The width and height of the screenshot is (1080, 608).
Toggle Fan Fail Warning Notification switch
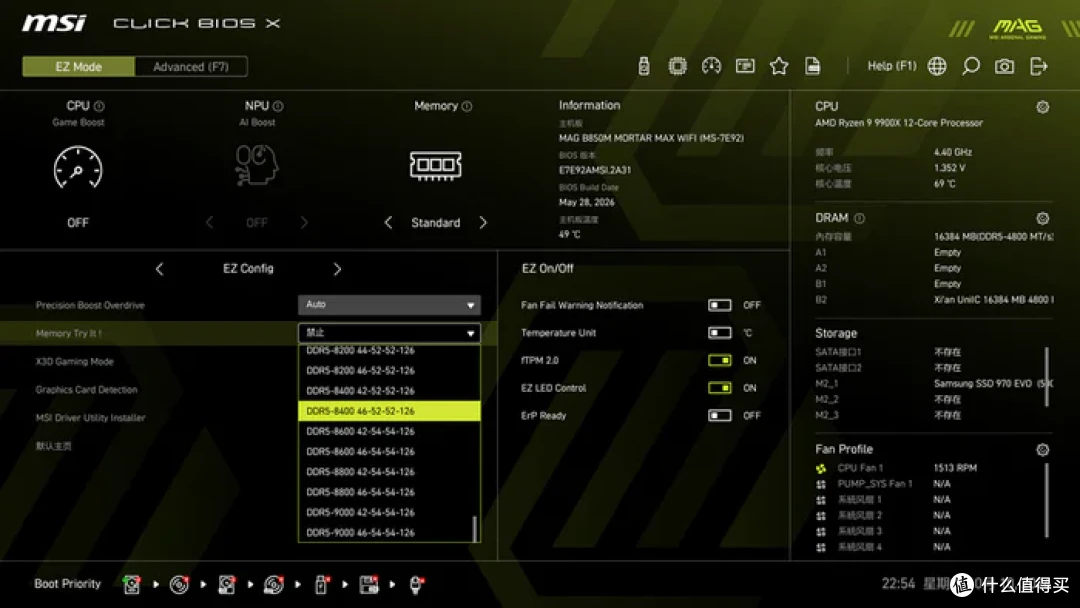[x=720, y=305]
